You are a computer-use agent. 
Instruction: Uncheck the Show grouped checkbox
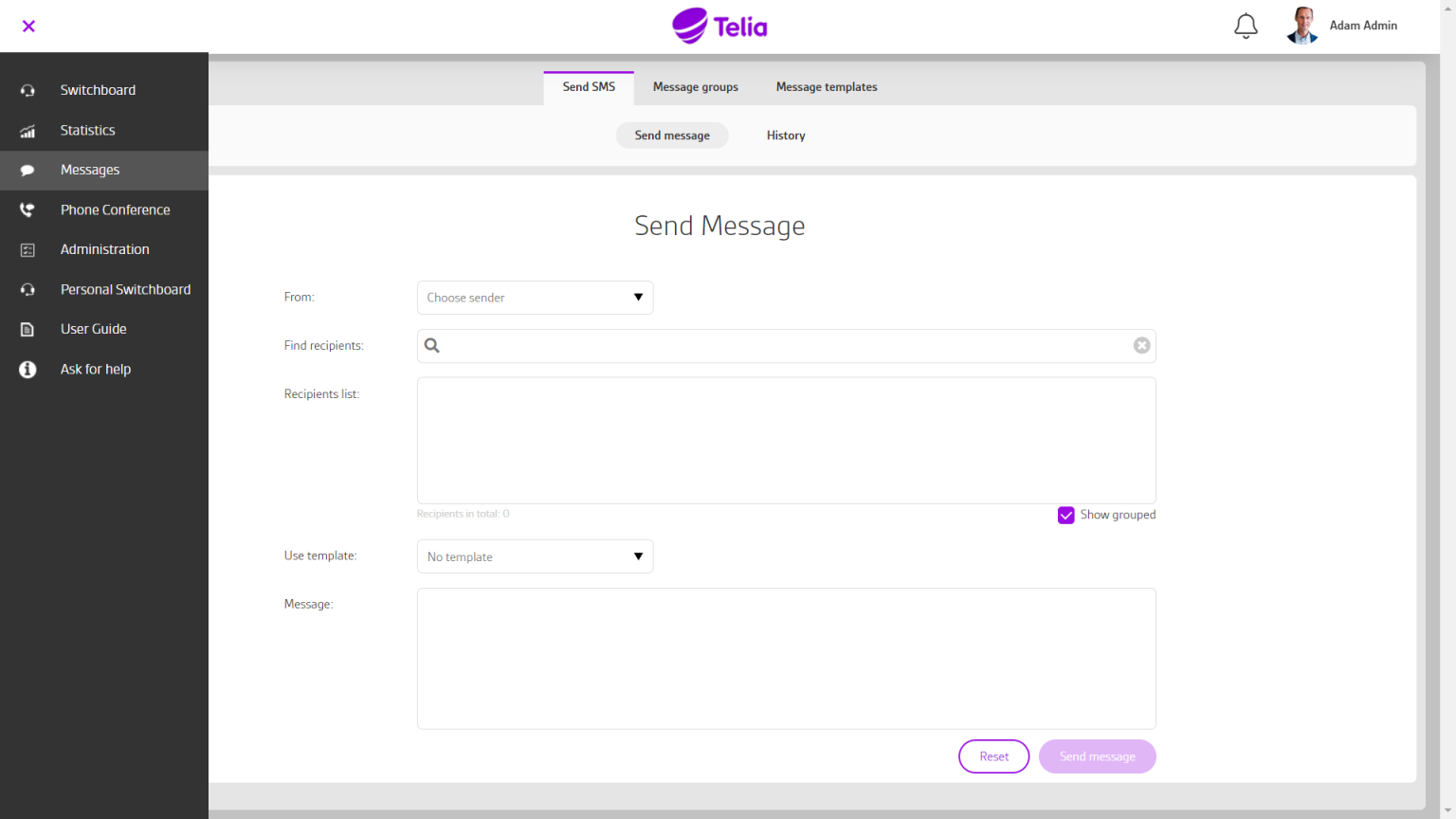(x=1065, y=515)
